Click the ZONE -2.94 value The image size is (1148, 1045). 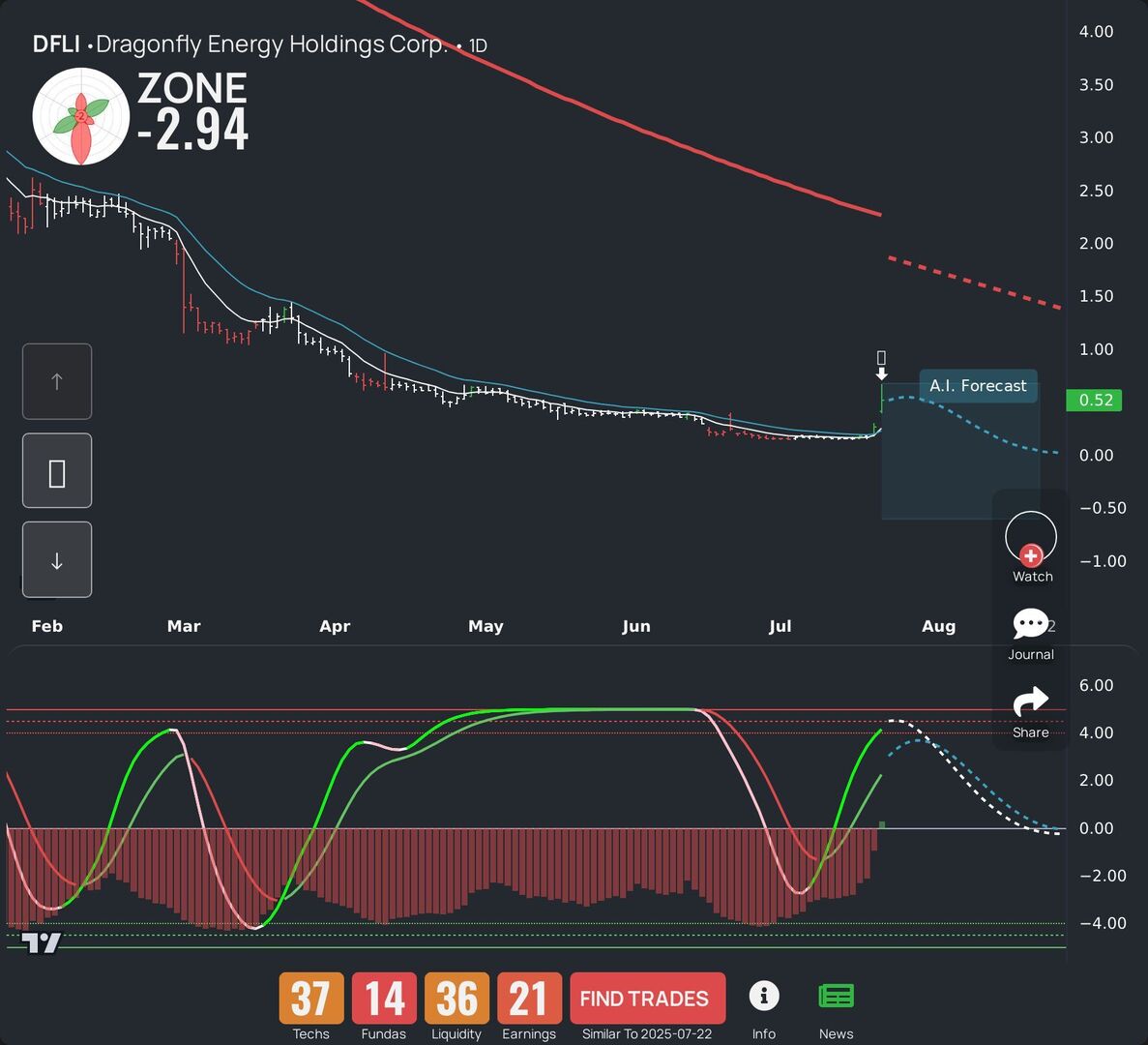(193, 131)
